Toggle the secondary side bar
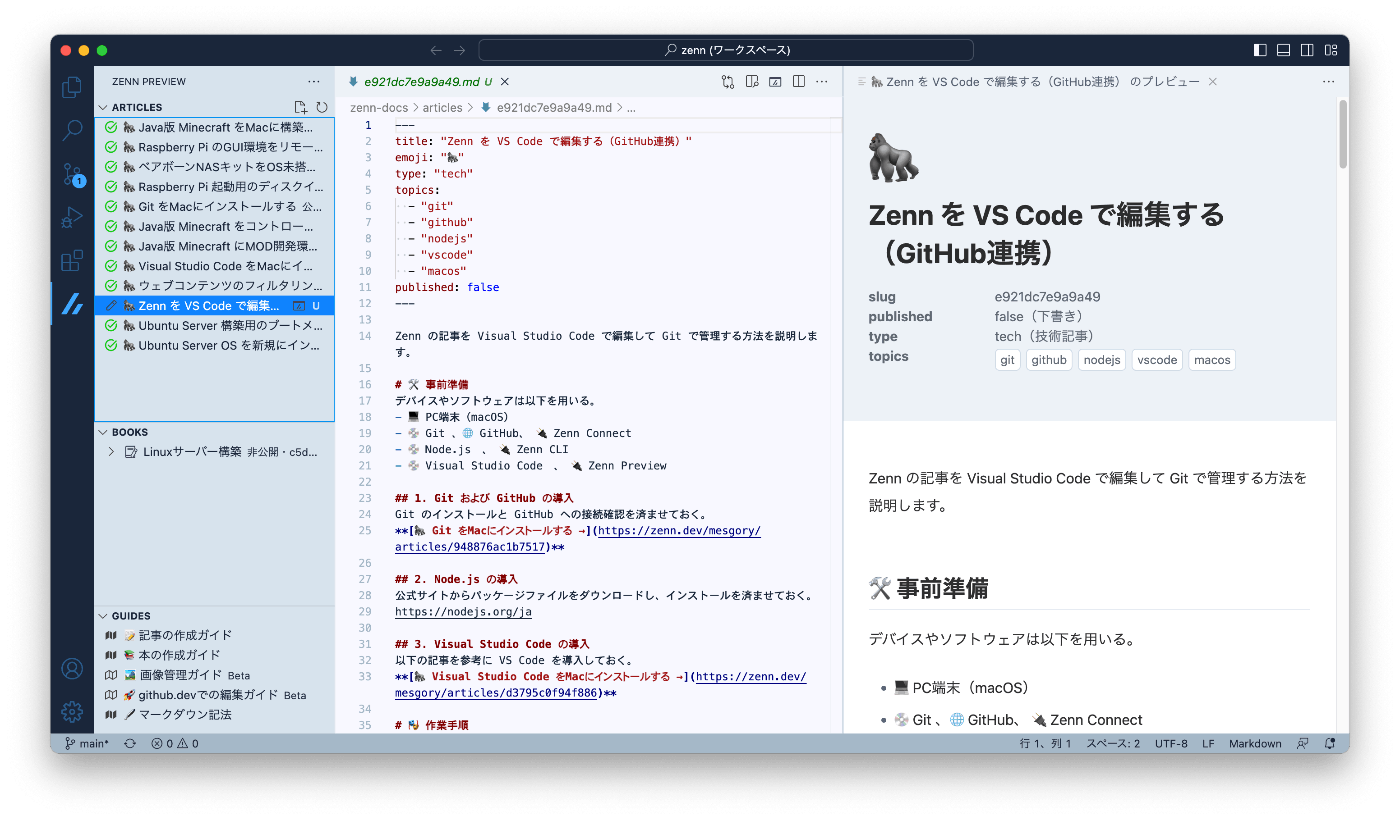The width and height of the screenshot is (1400, 820). pyautogui.click(x=1307, y=50)
